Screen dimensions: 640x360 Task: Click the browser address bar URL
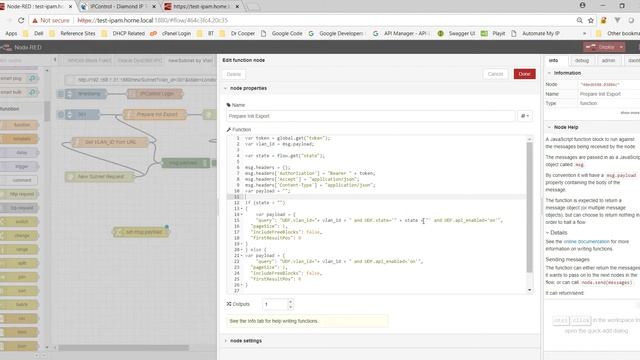point(153,20)
